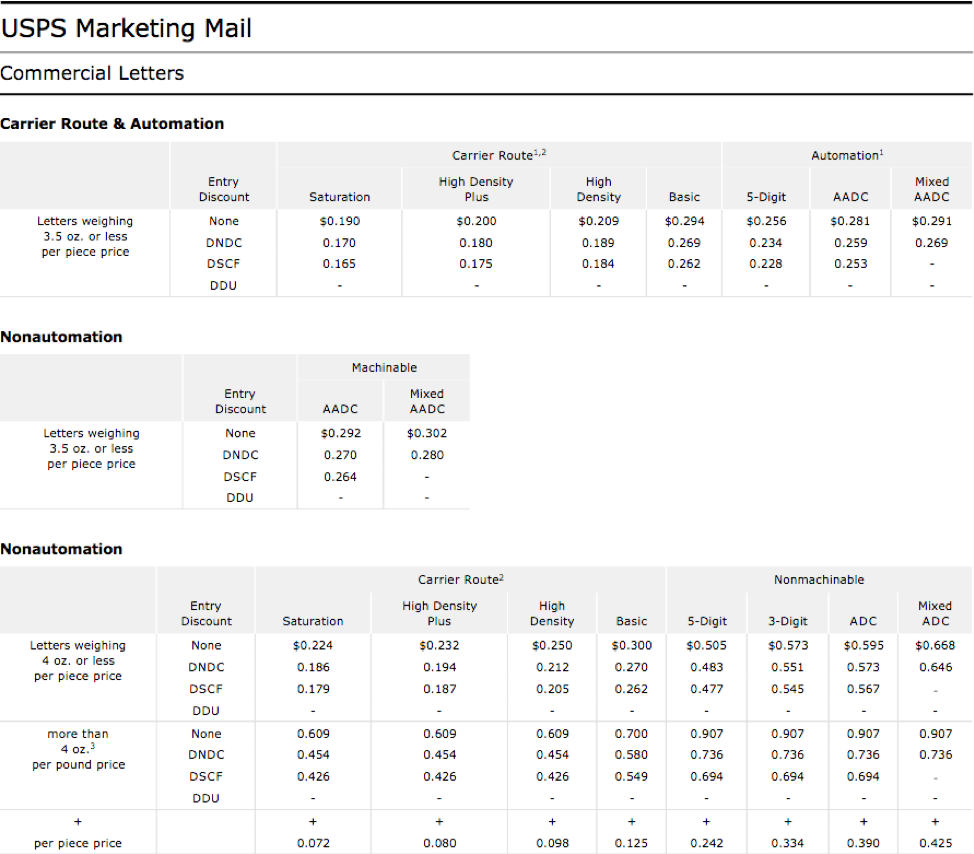Select the 0.080 per piece value

(440, 843)
